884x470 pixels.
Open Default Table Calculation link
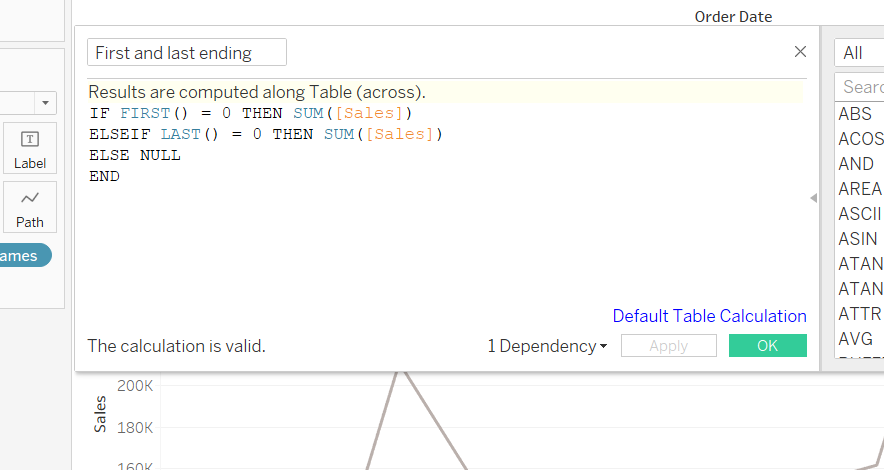point(709,316)
